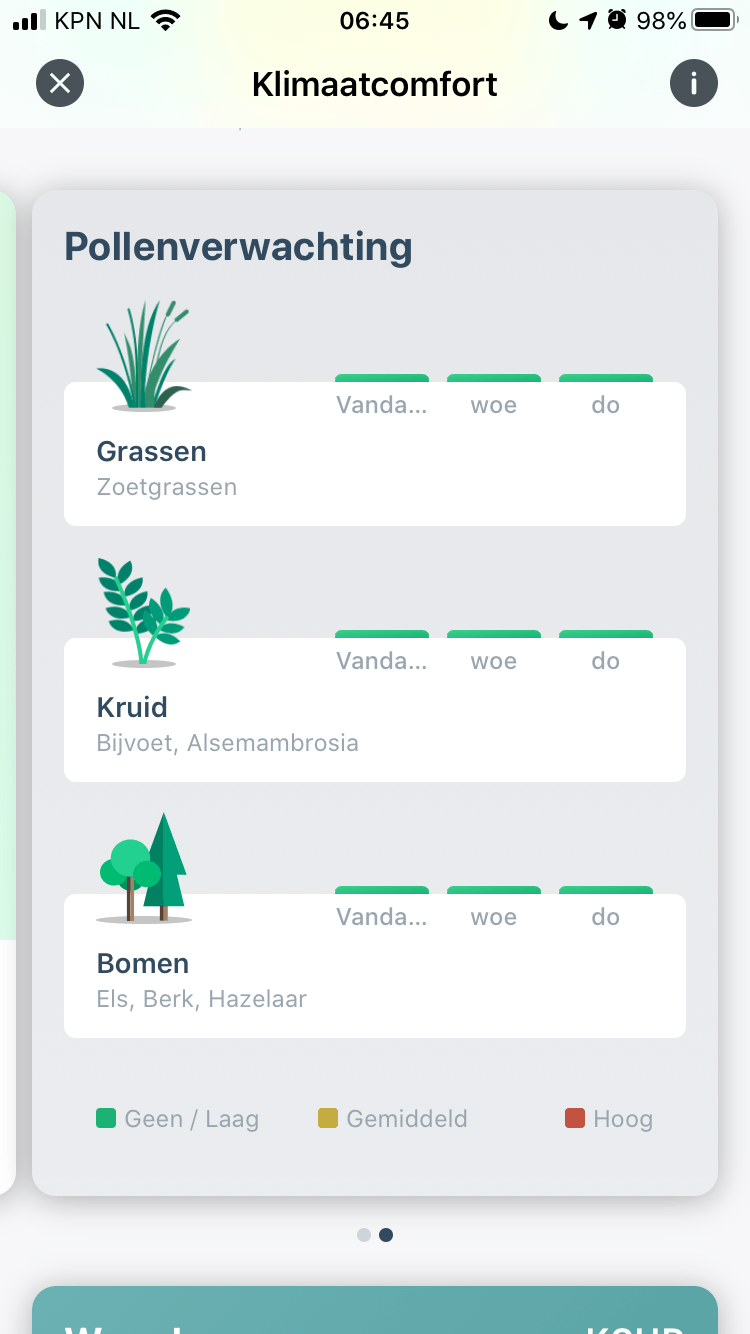Tap the alarm clock status icon

pos(617,20)
